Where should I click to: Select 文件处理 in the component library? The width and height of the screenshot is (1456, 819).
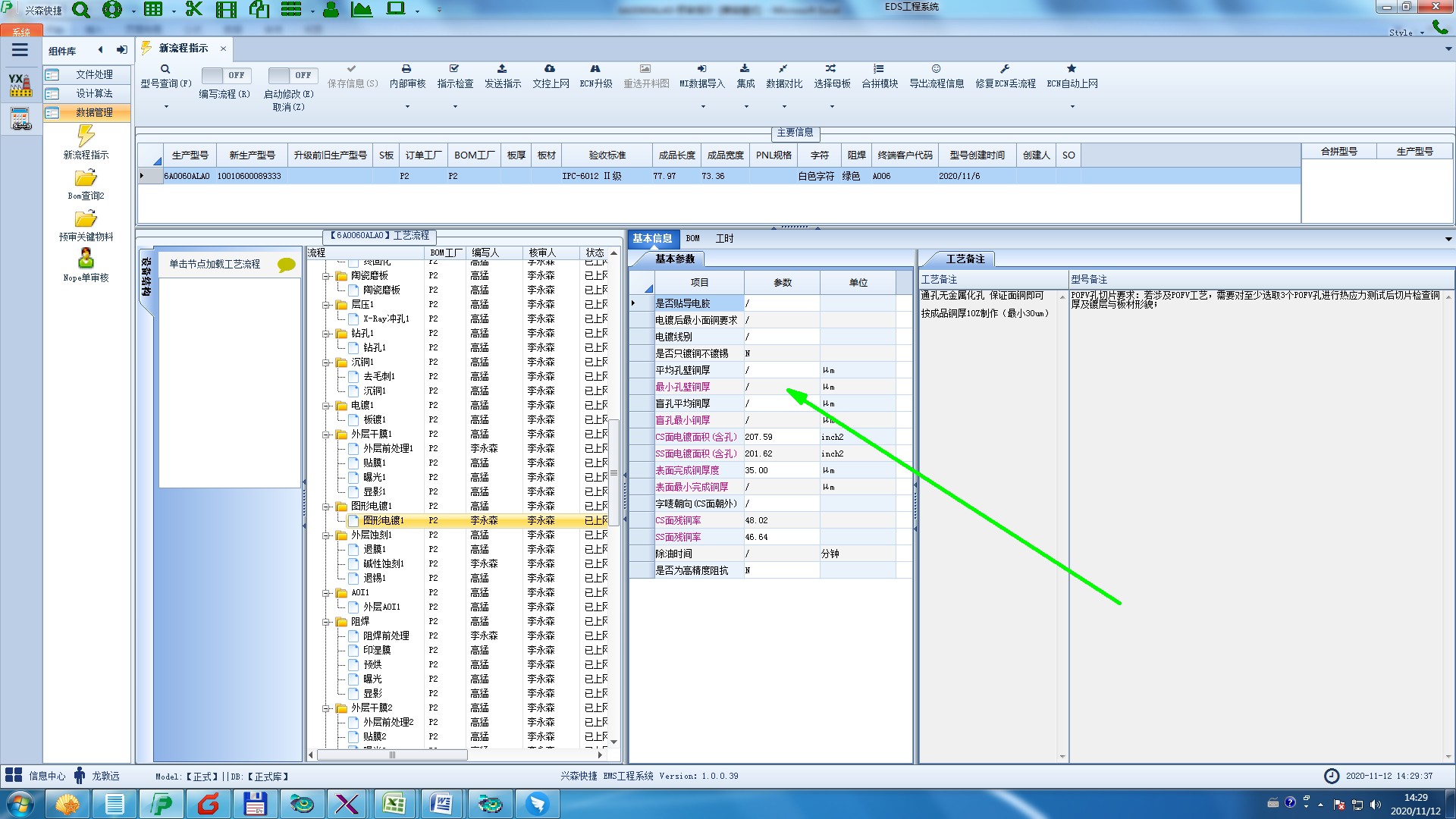pos(94,74)
